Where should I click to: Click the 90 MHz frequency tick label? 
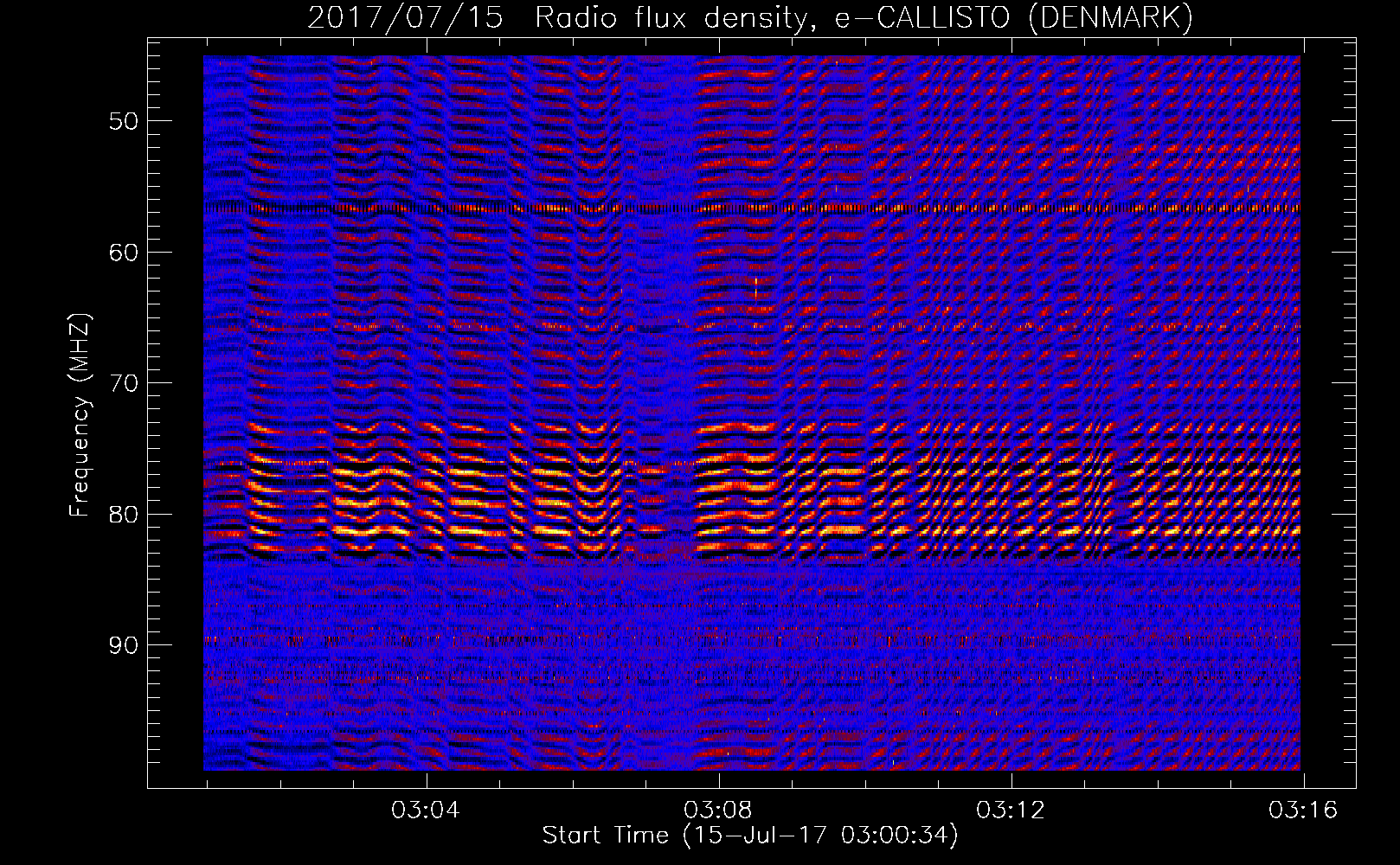pyautogui.click(x=124, y=645)
